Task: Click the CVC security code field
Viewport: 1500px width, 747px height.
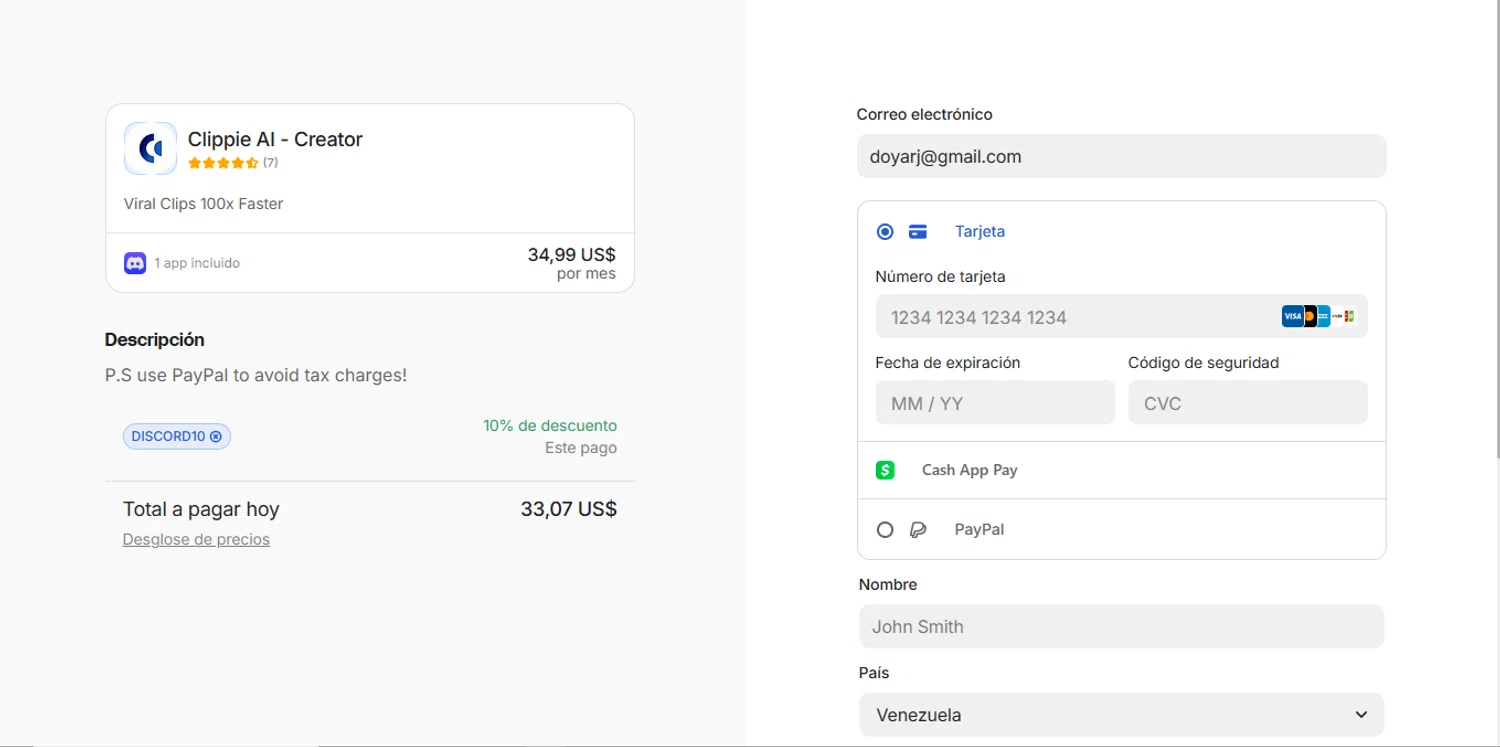Action: point(1247,403)
